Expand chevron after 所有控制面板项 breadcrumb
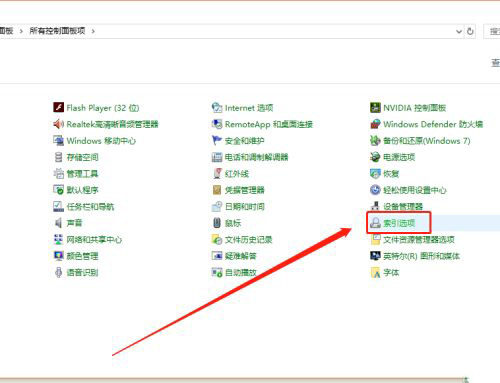Screen dimensions: 500x383 click(x=93, y=31)
